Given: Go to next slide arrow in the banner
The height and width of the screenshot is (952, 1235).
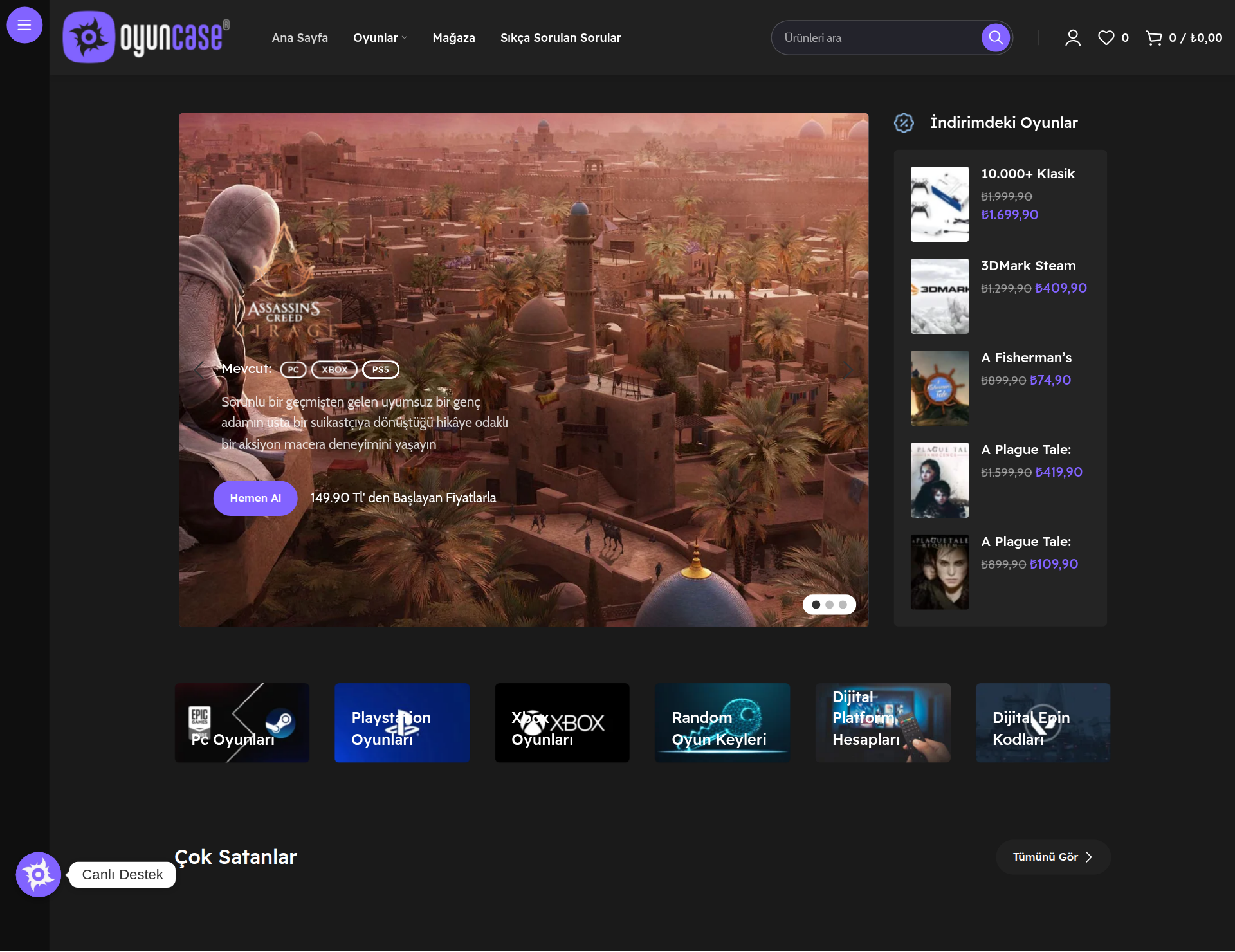Looking at the screenshot, I should point(848,370).
